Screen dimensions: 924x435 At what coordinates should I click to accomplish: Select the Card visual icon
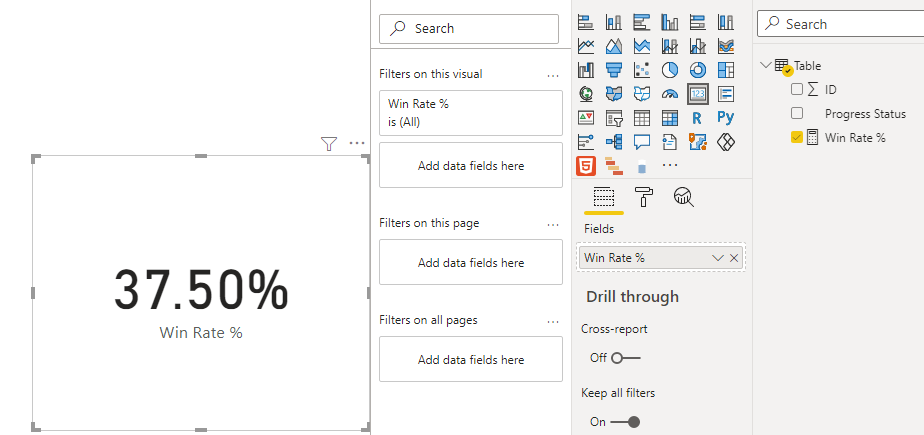pyautogui.click(x=698, y=94)
